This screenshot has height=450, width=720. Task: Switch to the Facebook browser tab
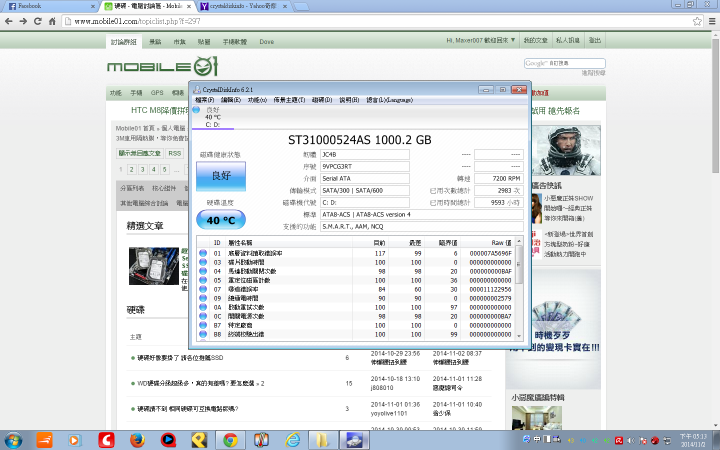[x=50, y=6]
